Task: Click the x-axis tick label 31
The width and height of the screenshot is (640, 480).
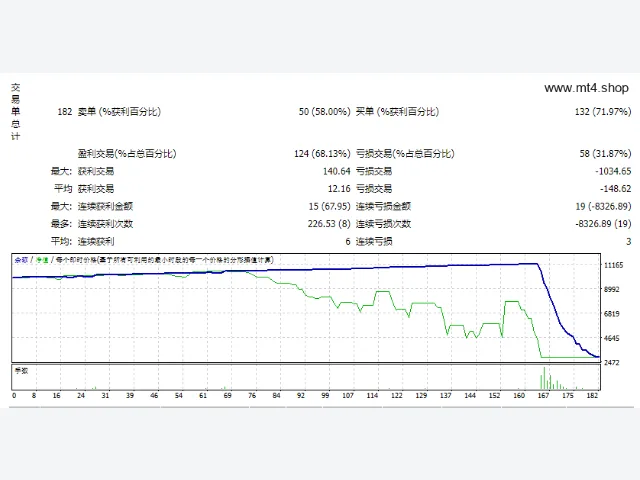Action: (105, 395)
